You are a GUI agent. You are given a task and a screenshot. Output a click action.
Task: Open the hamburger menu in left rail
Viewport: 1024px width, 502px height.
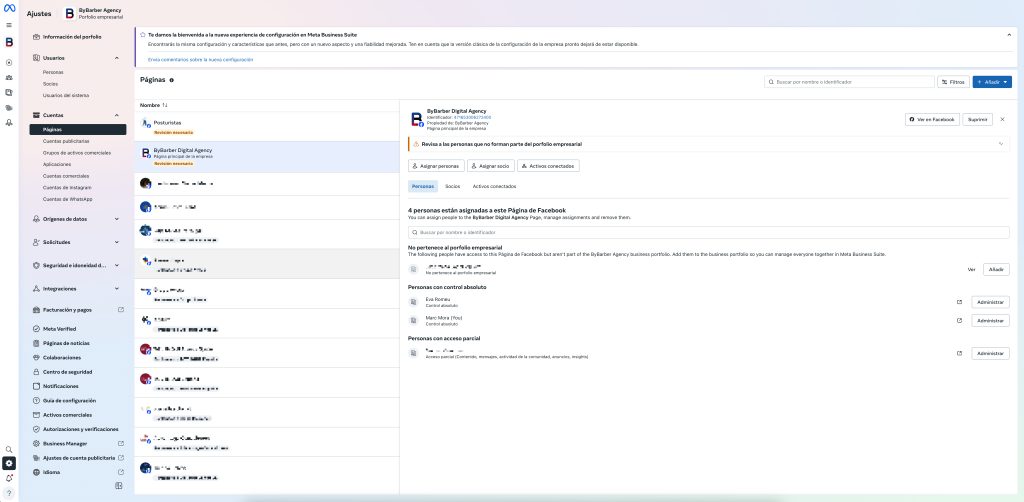tap(9, 25)
